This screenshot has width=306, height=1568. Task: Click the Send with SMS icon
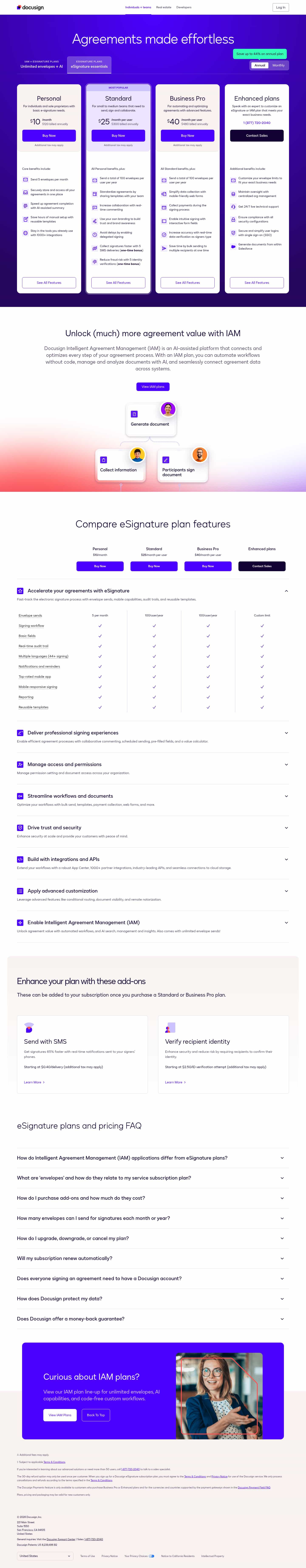[x=29, y=1028]
